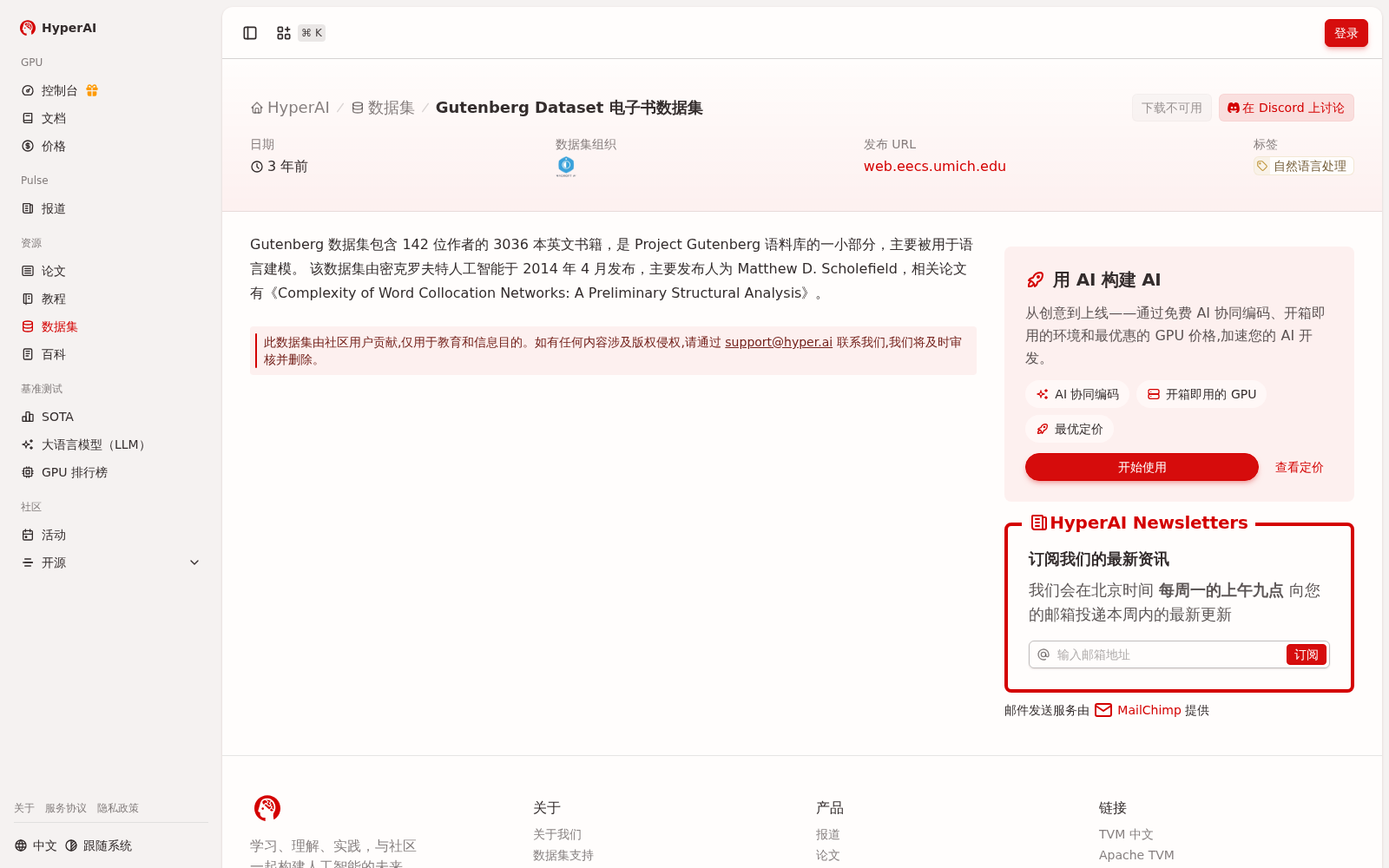1389x868 pixels.
Task: Open footer 报道 link under 产品
Action: [x=828, y=834]
